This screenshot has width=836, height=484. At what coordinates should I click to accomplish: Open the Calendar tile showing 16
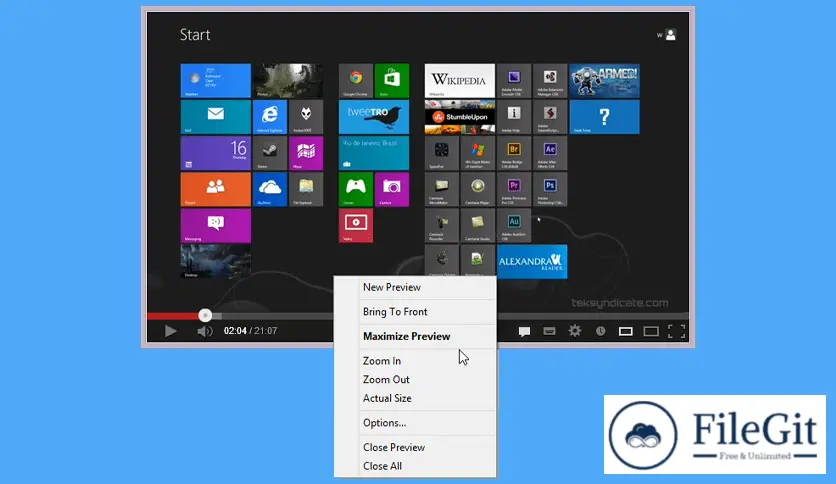point(215,153)
